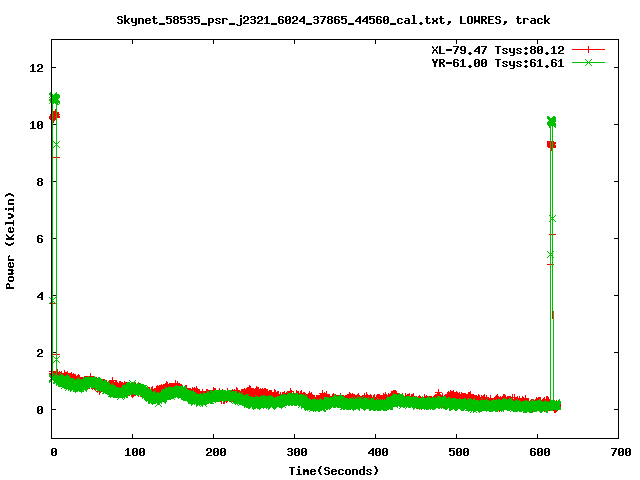Click the legend entry 'YR-61.00 Tsys:61.61'
640x480 pixels.
(498, 63)
